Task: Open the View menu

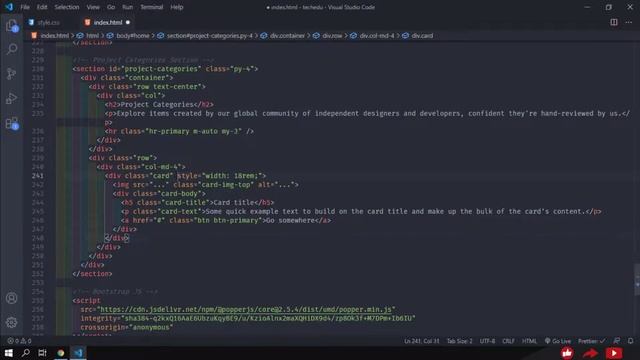Action: 93,7
